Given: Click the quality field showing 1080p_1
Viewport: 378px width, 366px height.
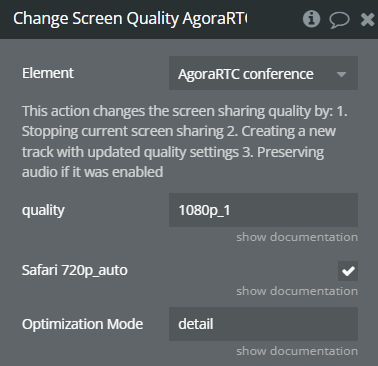Looking at the screenshot, I should pyautogui.click(x=263, y=210).
